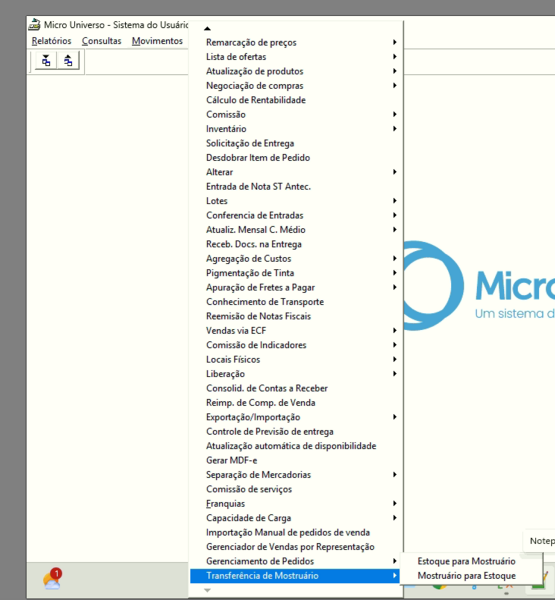Click the Micro Universo application title icon
Viewport: 555px width, 600px height.
tap(34, 24)
